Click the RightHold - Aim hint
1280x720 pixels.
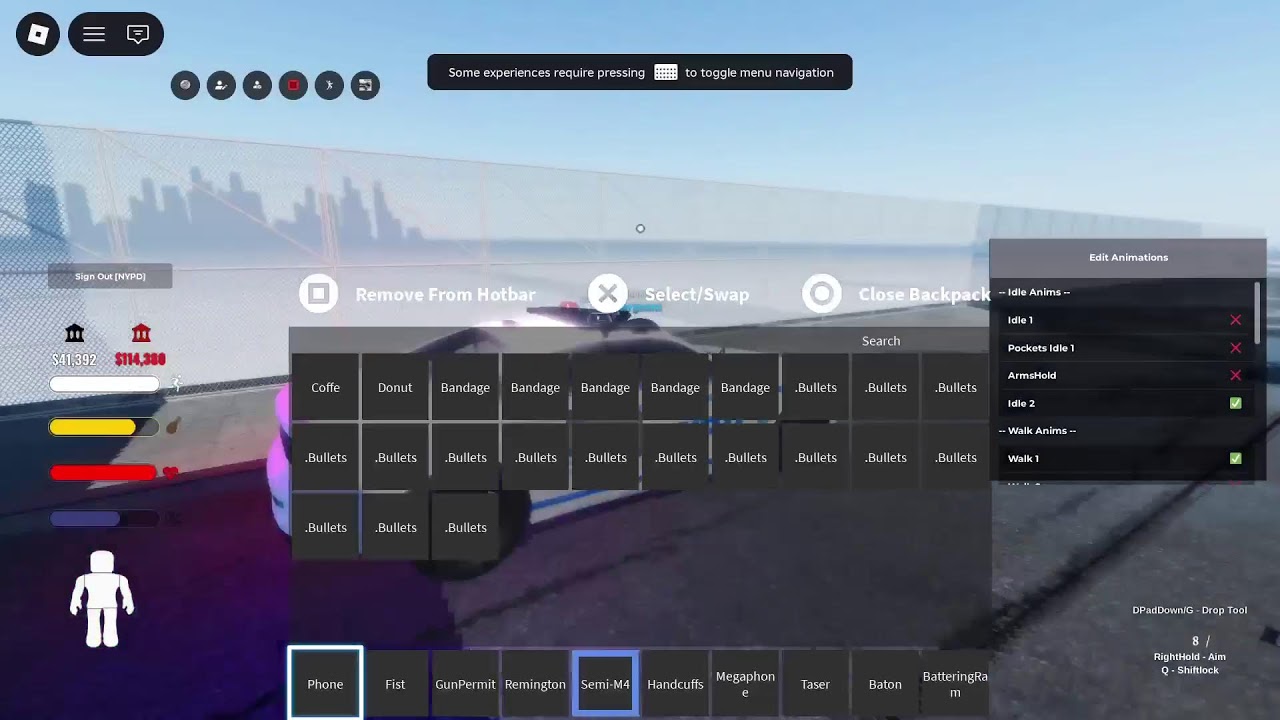coord(1190,657)
